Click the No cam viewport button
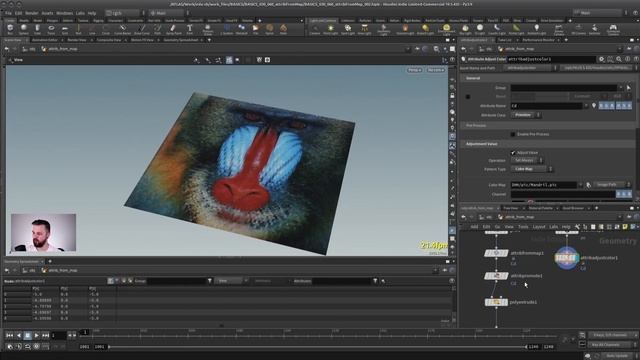 click(x=436, y=70)
